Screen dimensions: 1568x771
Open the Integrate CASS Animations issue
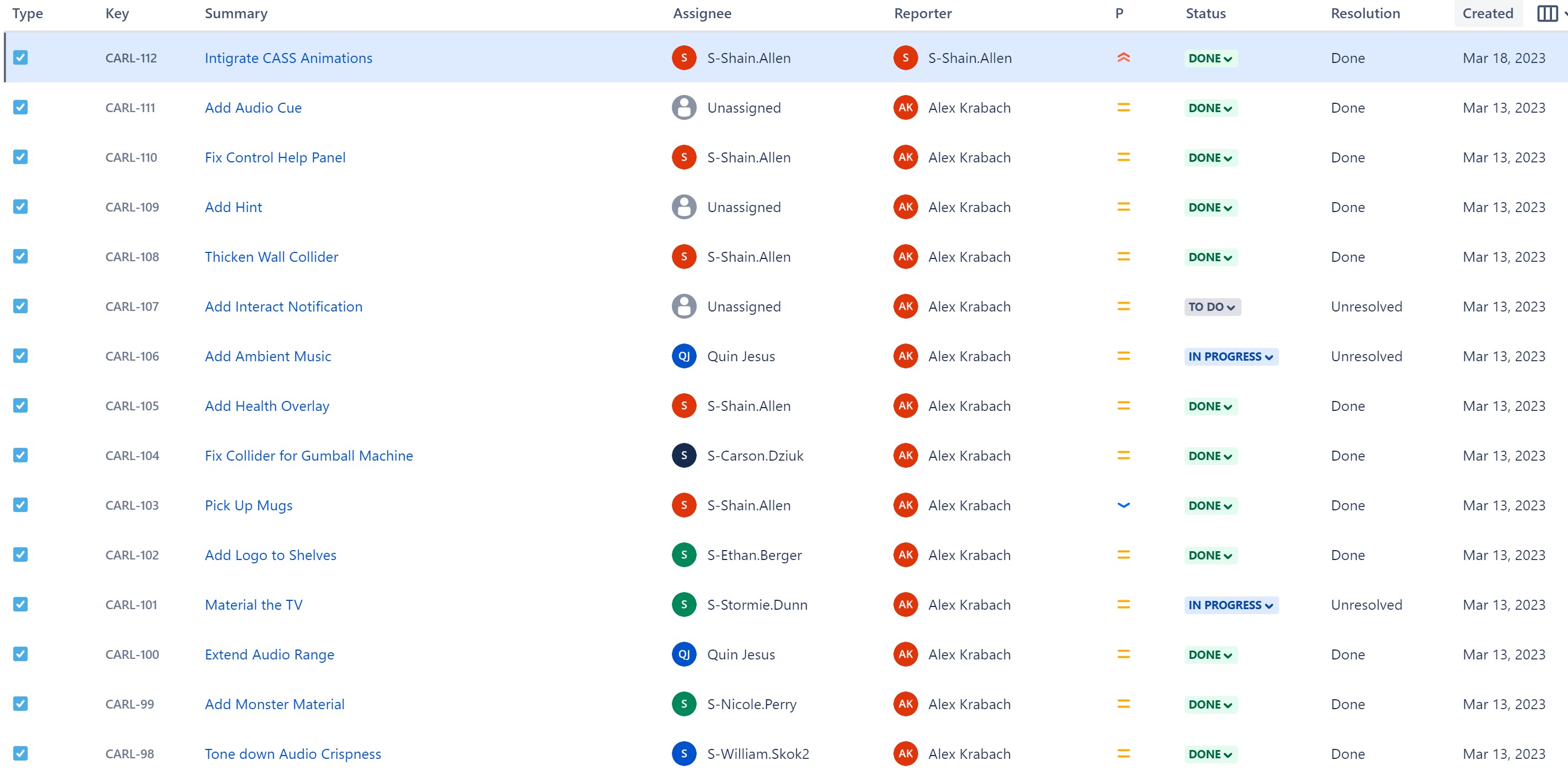point(288,58)
